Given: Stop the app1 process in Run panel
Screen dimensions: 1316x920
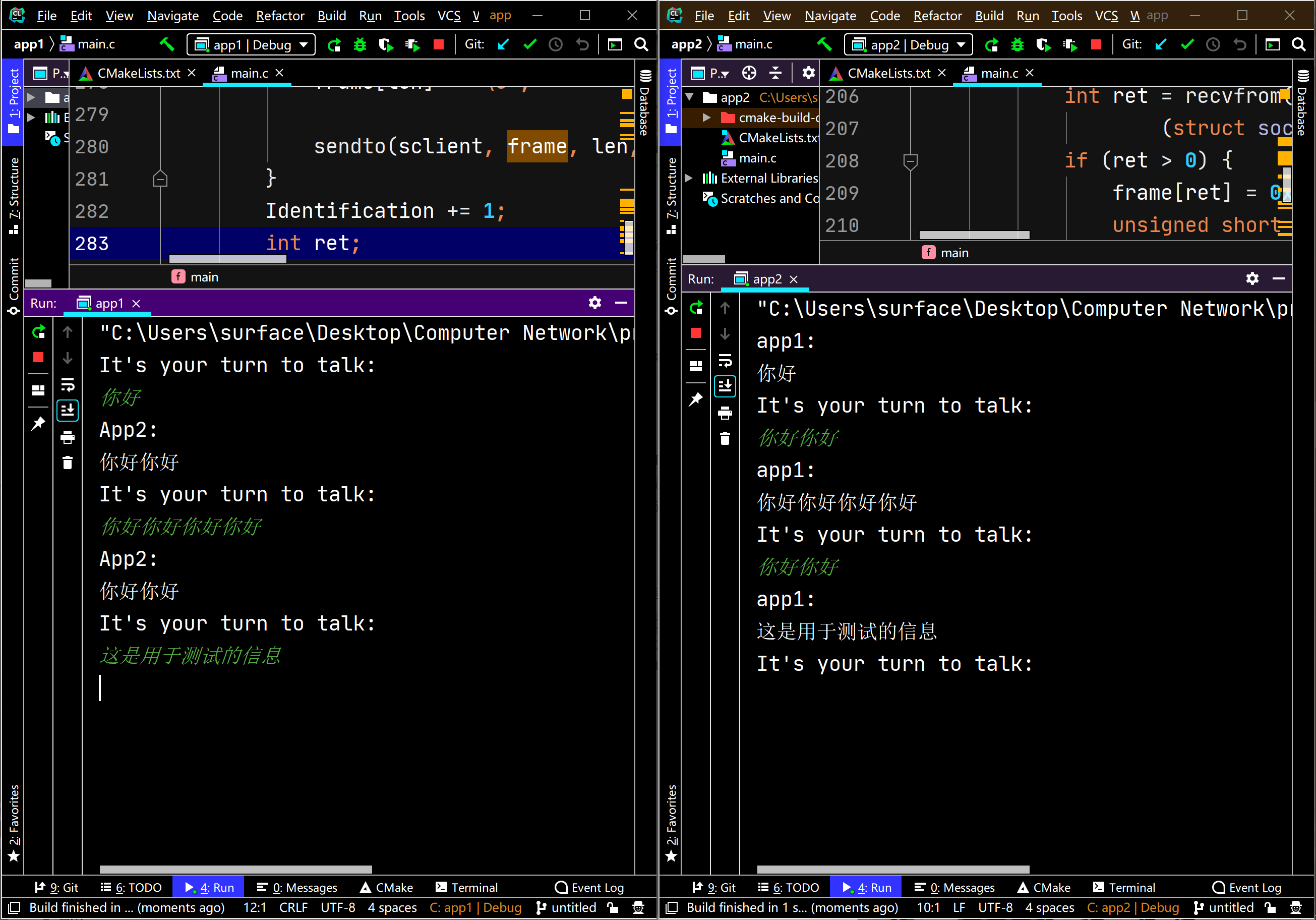Looking at the screenshot, I should click(38, 358).
